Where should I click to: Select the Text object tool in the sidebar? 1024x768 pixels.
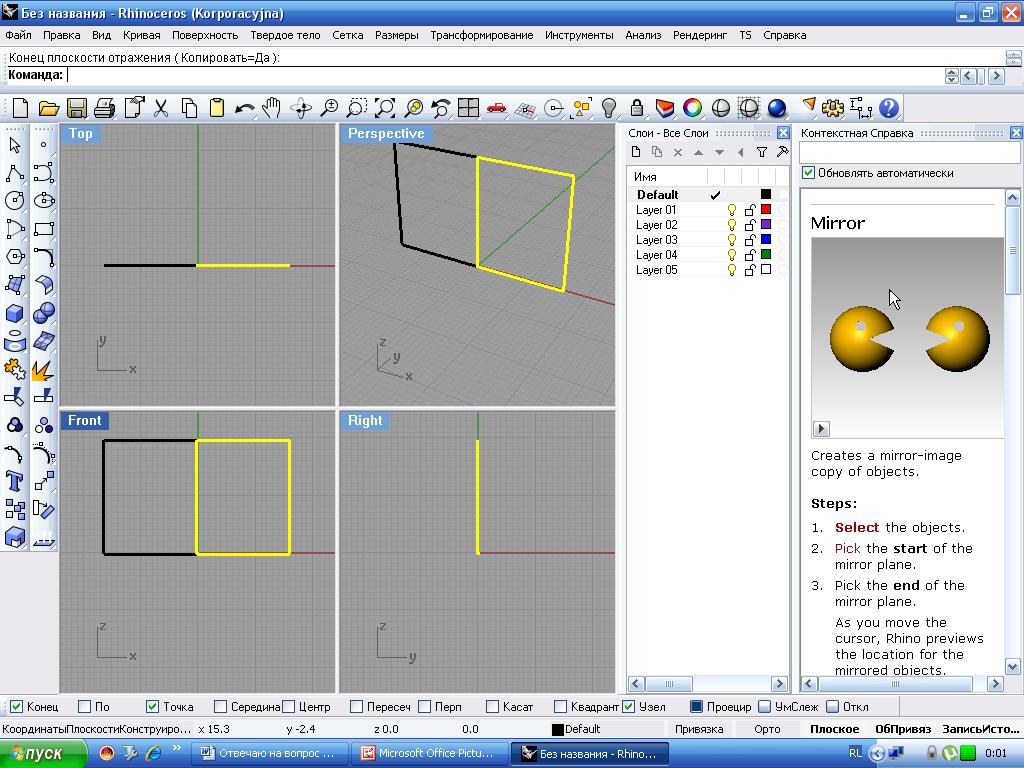(15, 481)
